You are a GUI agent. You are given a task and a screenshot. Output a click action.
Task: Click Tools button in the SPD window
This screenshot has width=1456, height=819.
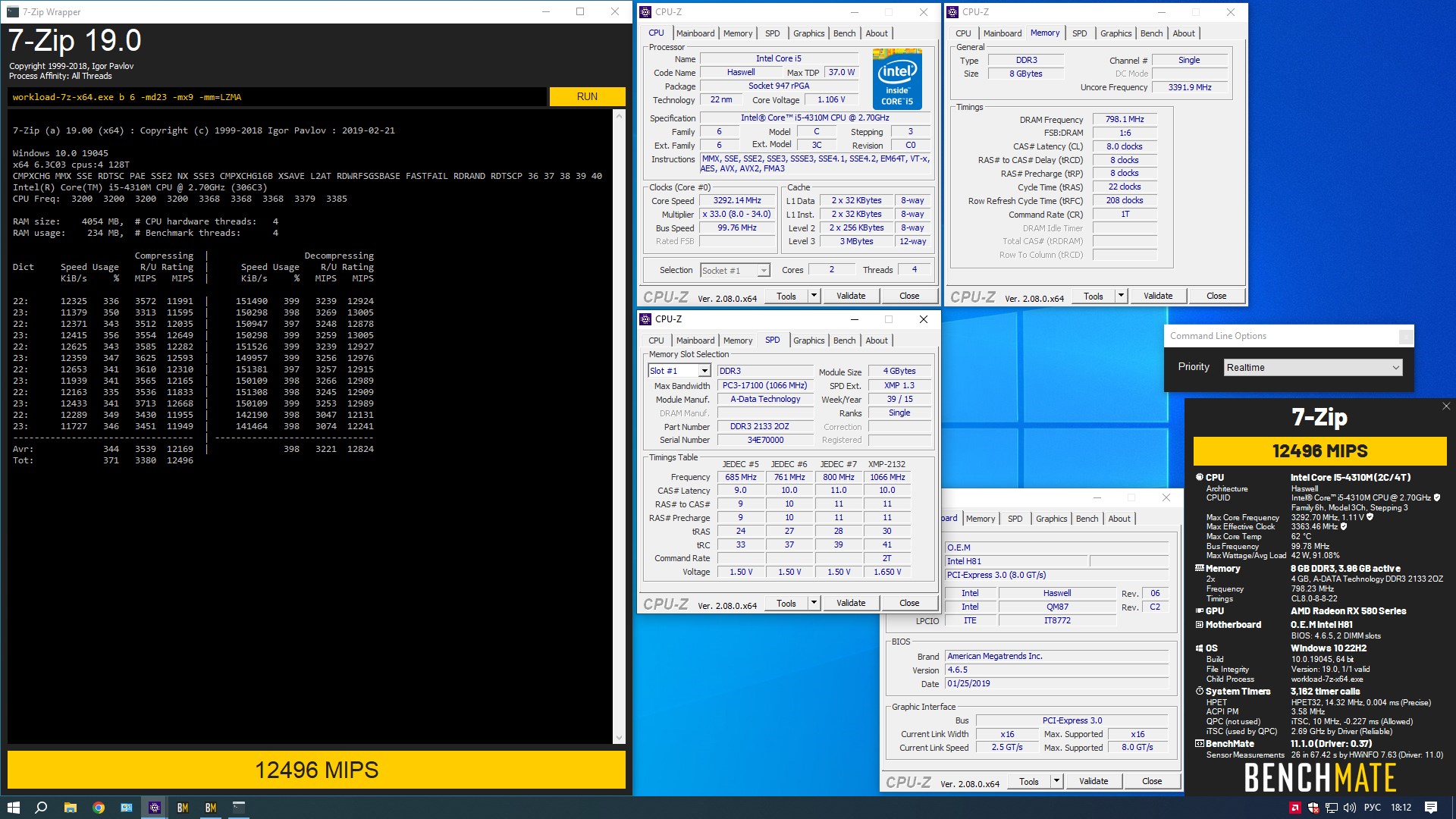coord(786,603)
